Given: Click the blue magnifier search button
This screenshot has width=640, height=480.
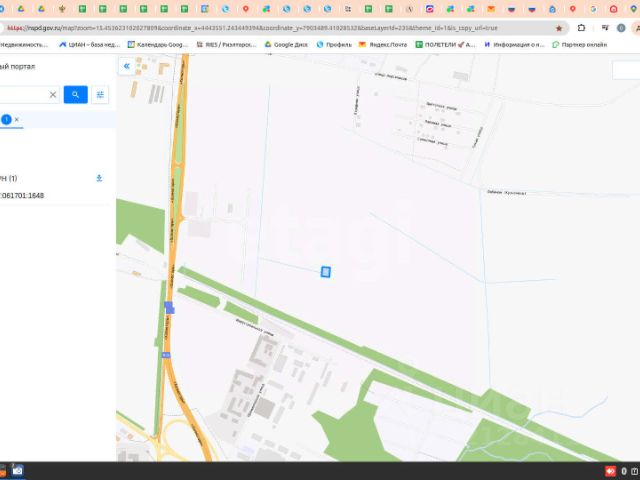Looking at the screenshot, I should pos(76,95).
